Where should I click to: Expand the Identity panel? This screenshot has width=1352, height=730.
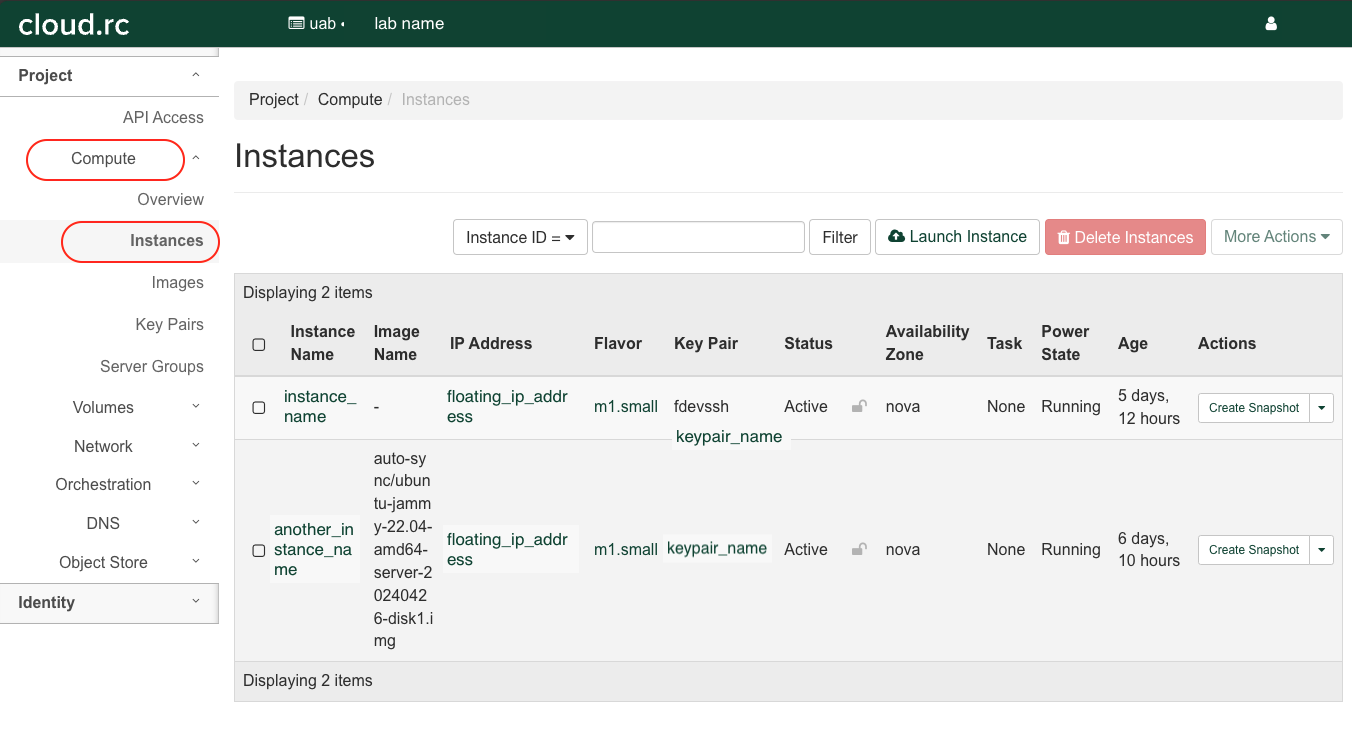coord(108,602)
